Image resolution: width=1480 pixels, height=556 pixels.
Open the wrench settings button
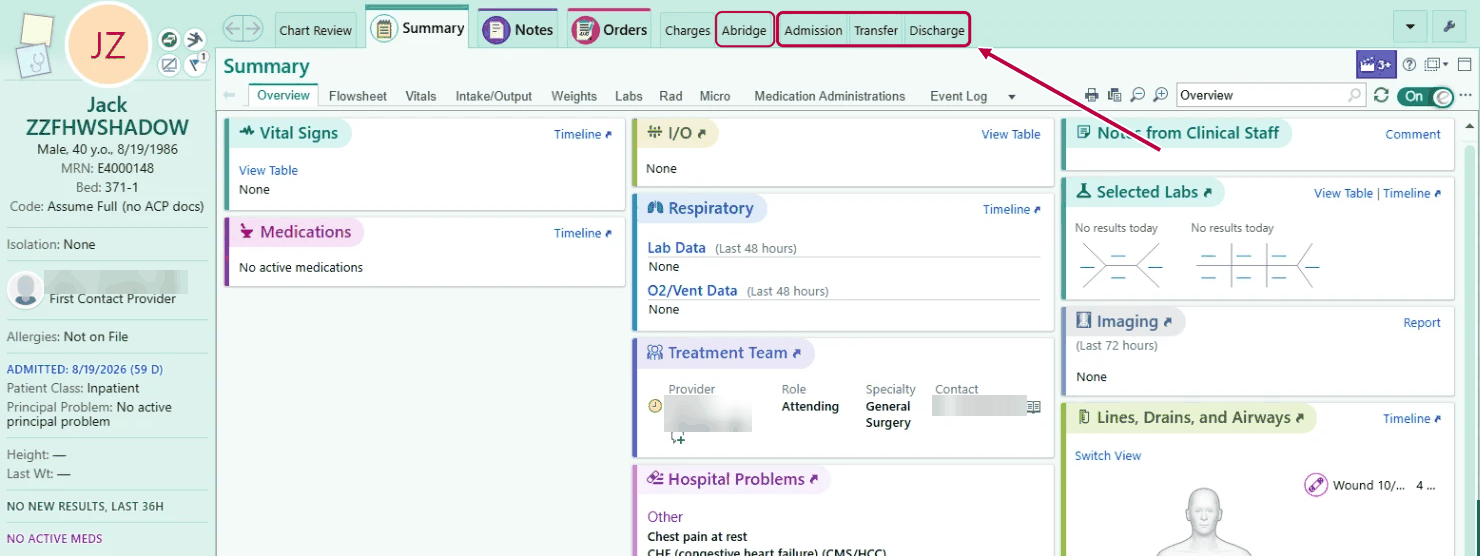pyautogui.click(x=1448, y=26)
